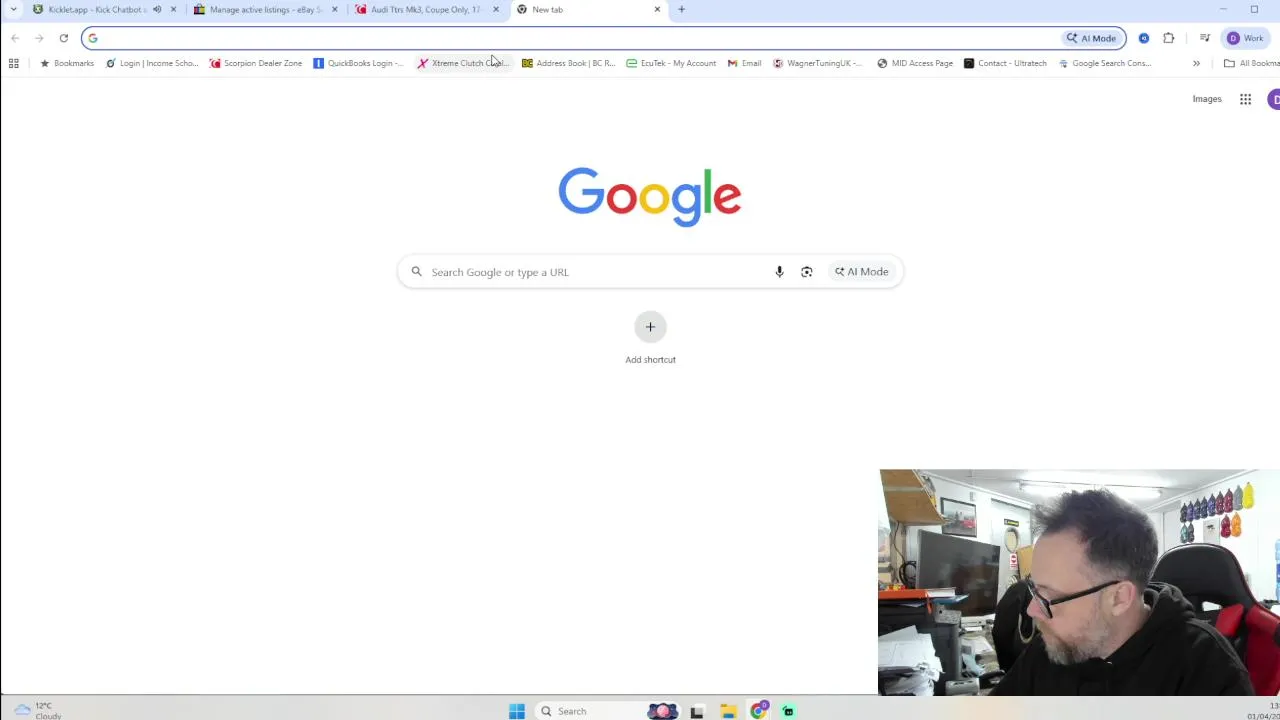Open Chrome from the taskbar
The image size is (1280, 720).
tap(759, 711)
